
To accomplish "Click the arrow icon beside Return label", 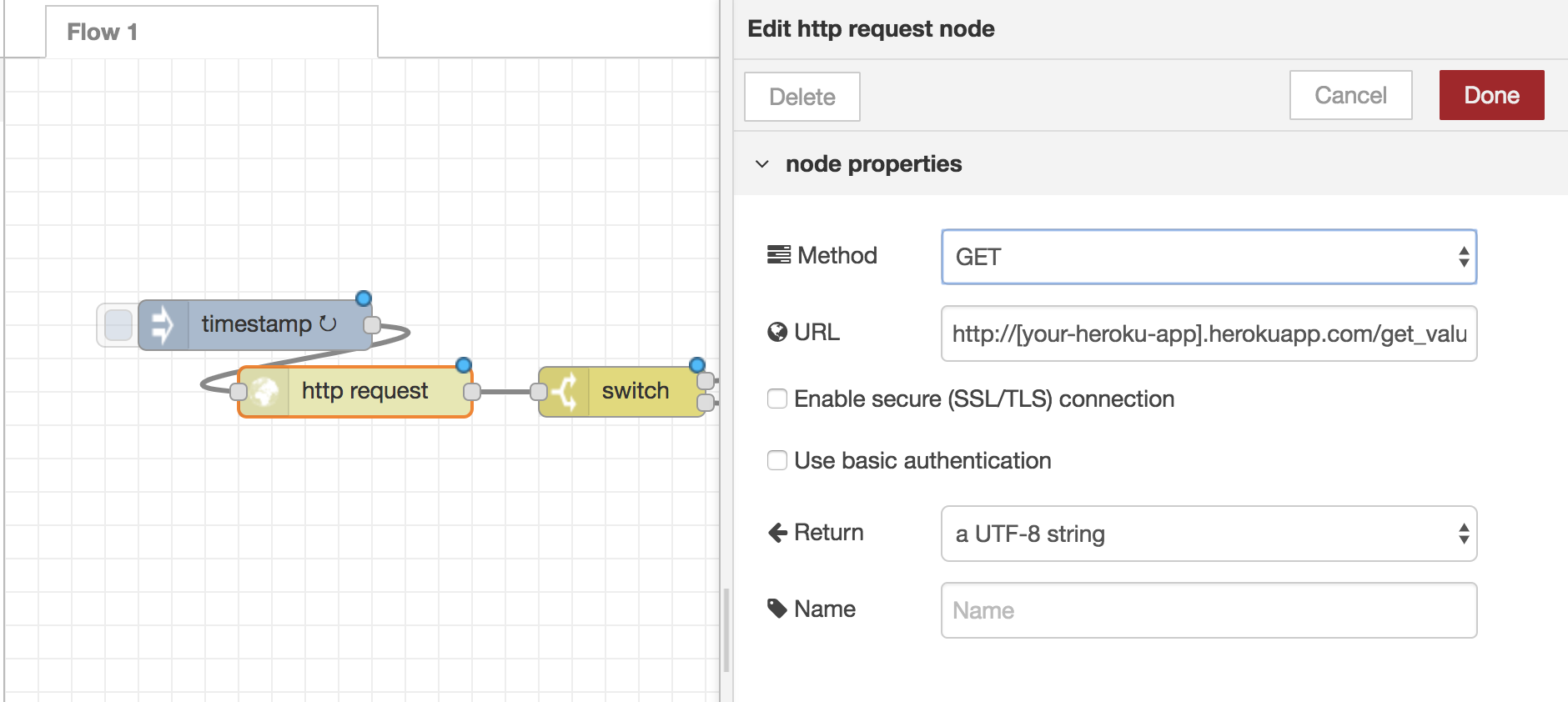I will click(777, 533).
